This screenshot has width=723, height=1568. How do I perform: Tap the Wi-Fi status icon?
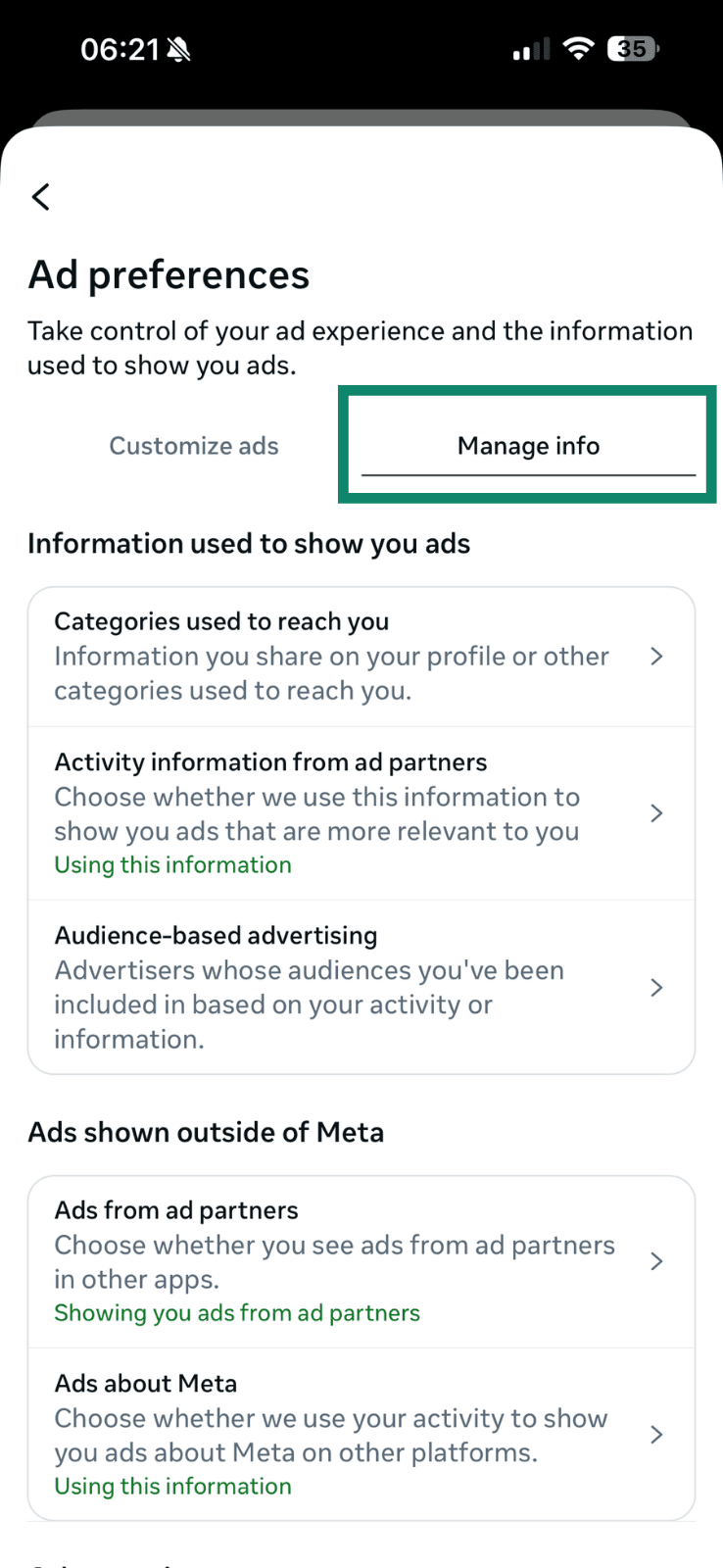click(579, 49)
